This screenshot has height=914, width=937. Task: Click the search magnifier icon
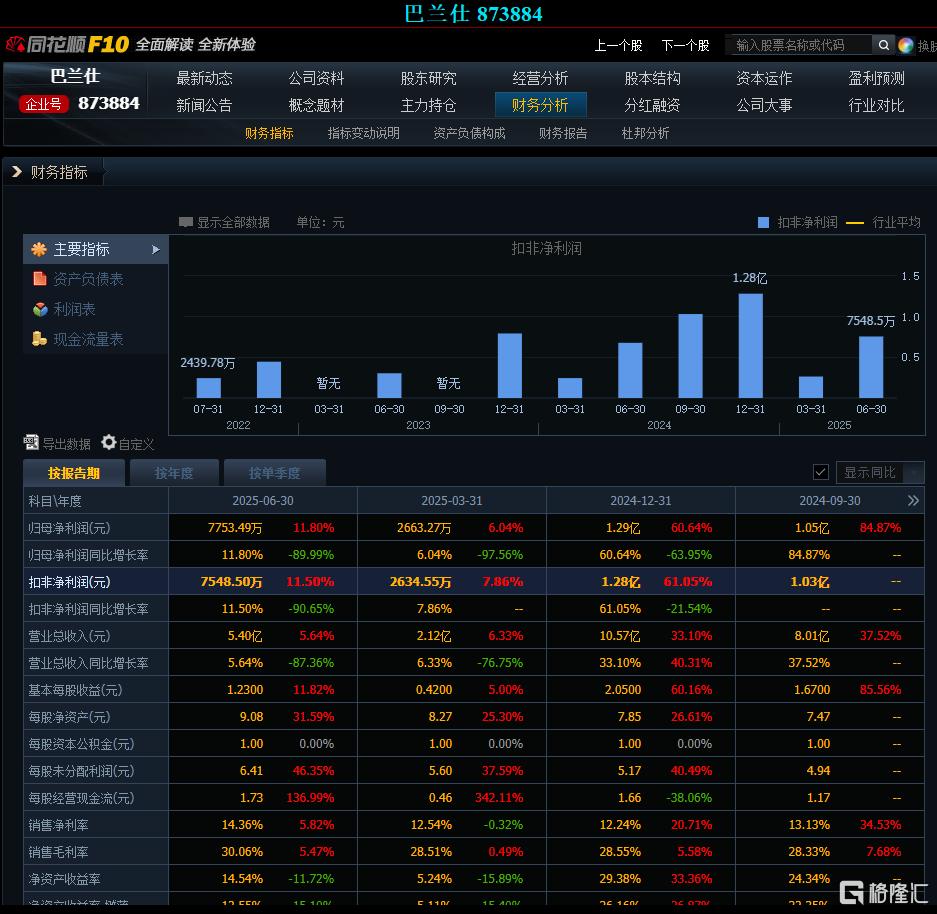pos(883,45)
